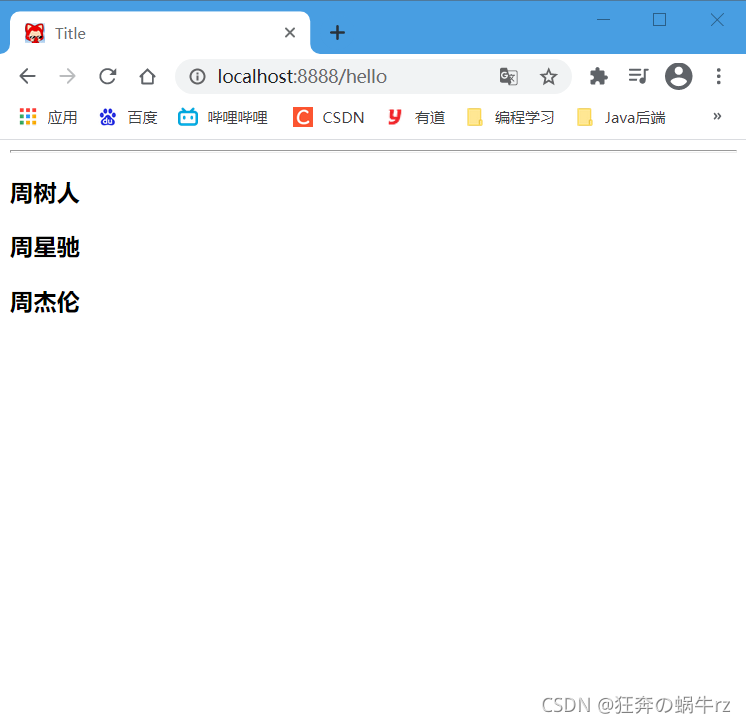Expand the 编程学习 bookmark folder
This screenshot has width=746, height=723.
[511, 117]
